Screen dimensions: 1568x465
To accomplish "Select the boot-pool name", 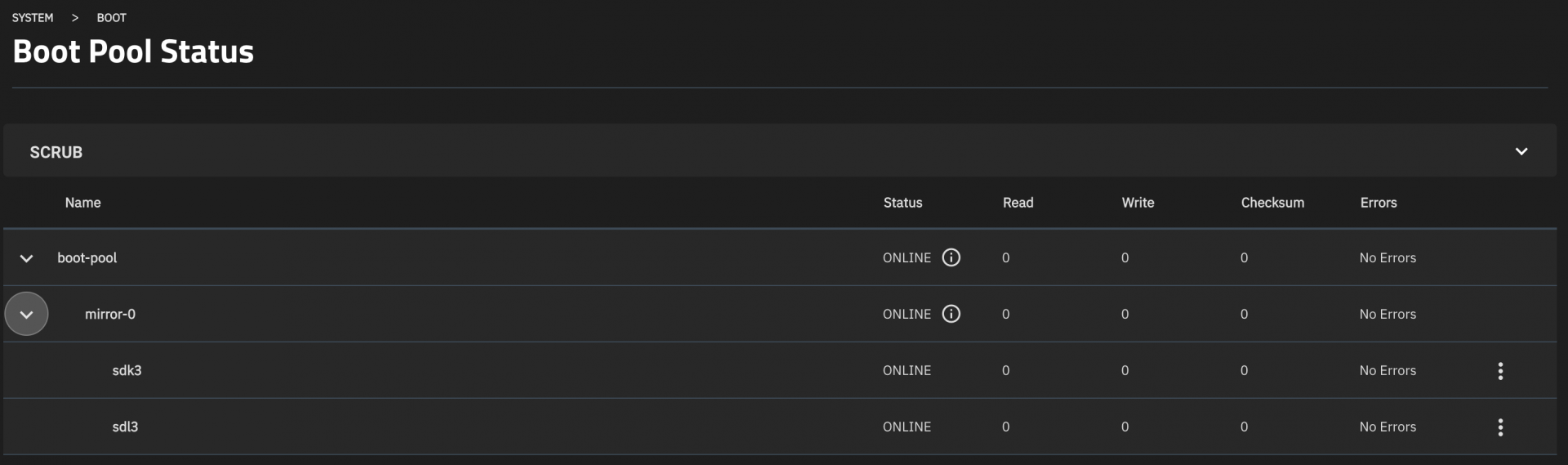I will point(87,257).
